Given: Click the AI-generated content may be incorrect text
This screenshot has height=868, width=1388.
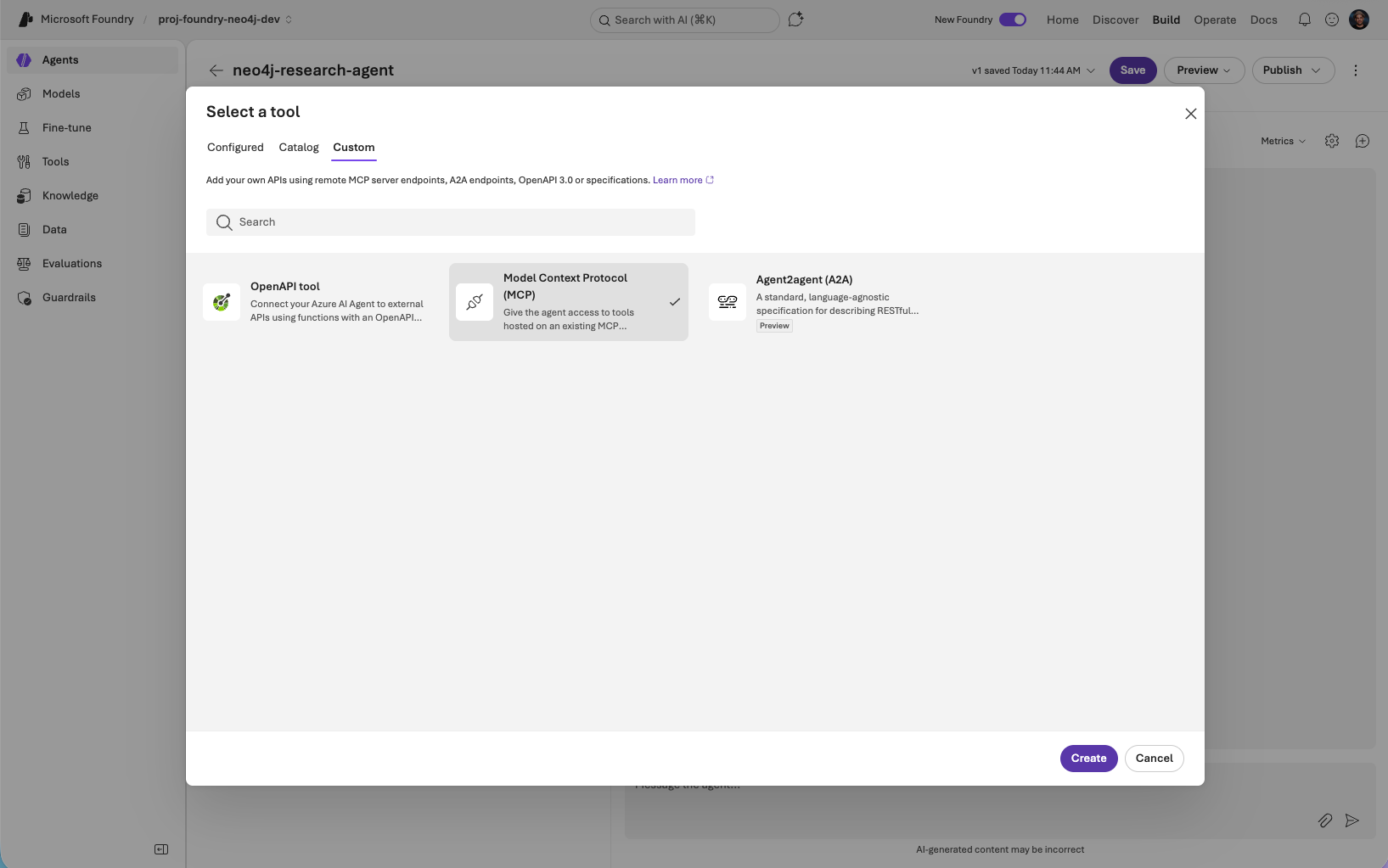Looking at the screenshot, I should (x=1000, y=849).
